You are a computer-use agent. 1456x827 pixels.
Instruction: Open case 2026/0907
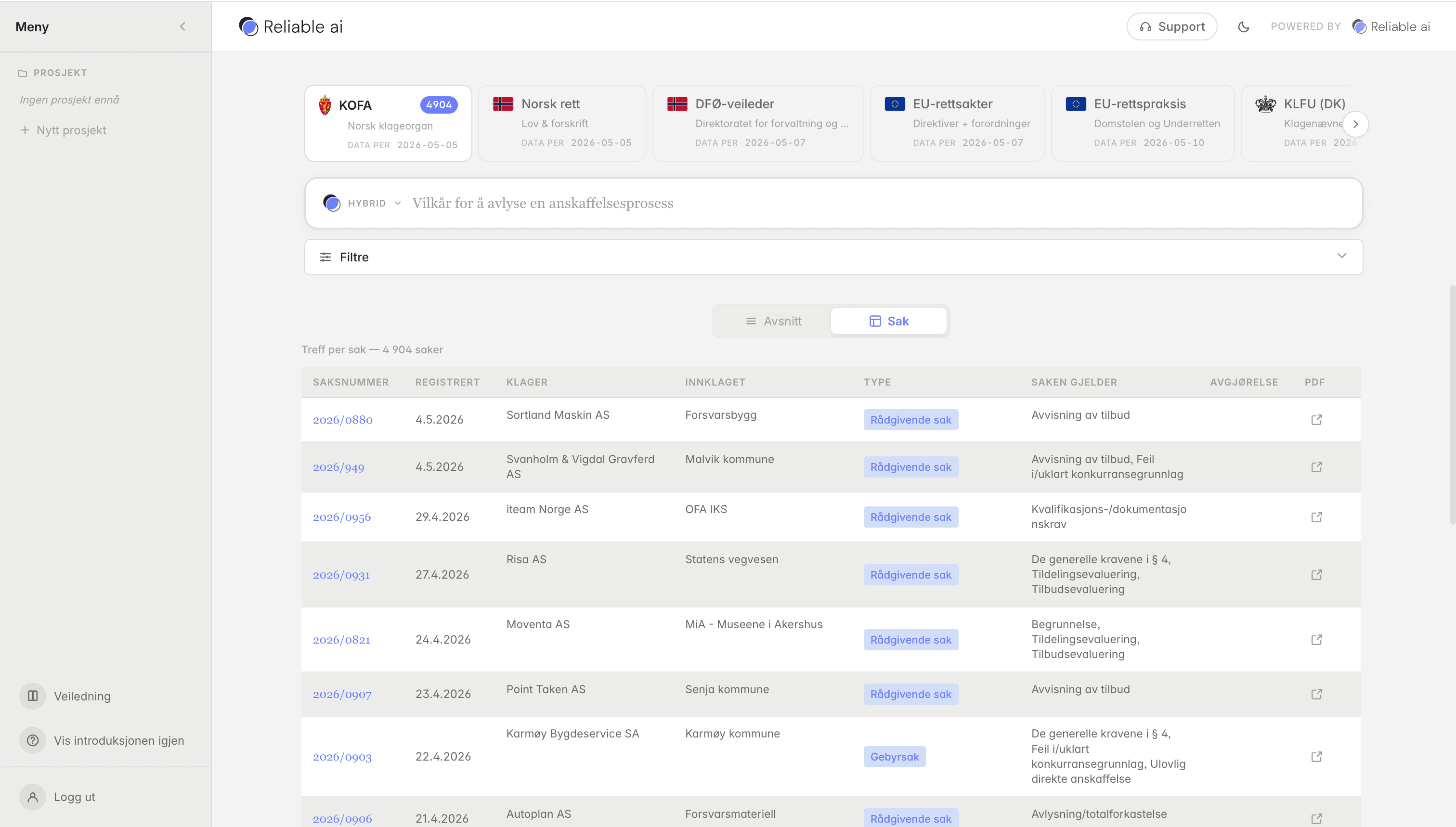coord(342,694)
